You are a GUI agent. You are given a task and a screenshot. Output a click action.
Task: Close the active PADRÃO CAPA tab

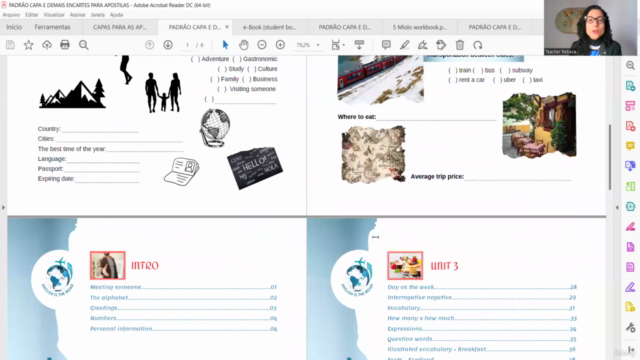pos(227,27)
